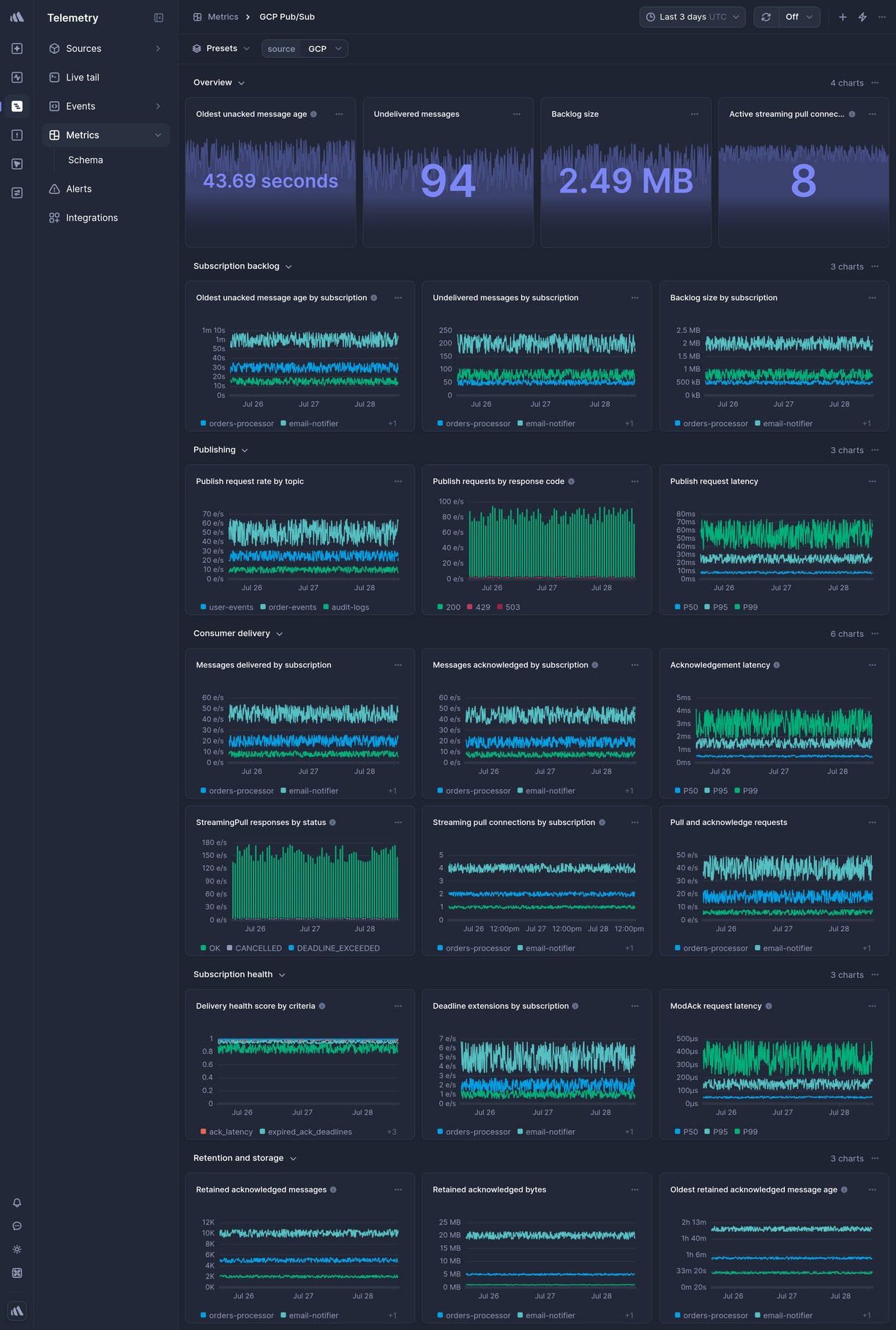Click the plus add chart icon
The width and height of the screenshot is (896, 1330).
pyautogui.click(x=843, y=17)
